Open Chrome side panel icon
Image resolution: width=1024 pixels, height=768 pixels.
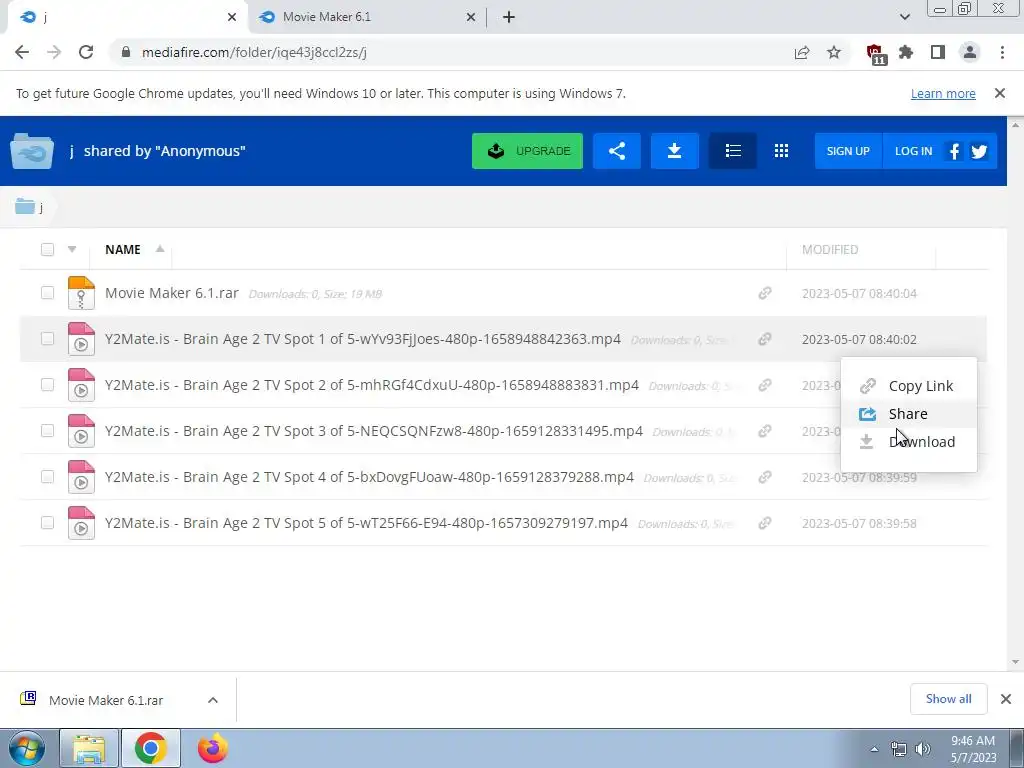tap(938, 52)
